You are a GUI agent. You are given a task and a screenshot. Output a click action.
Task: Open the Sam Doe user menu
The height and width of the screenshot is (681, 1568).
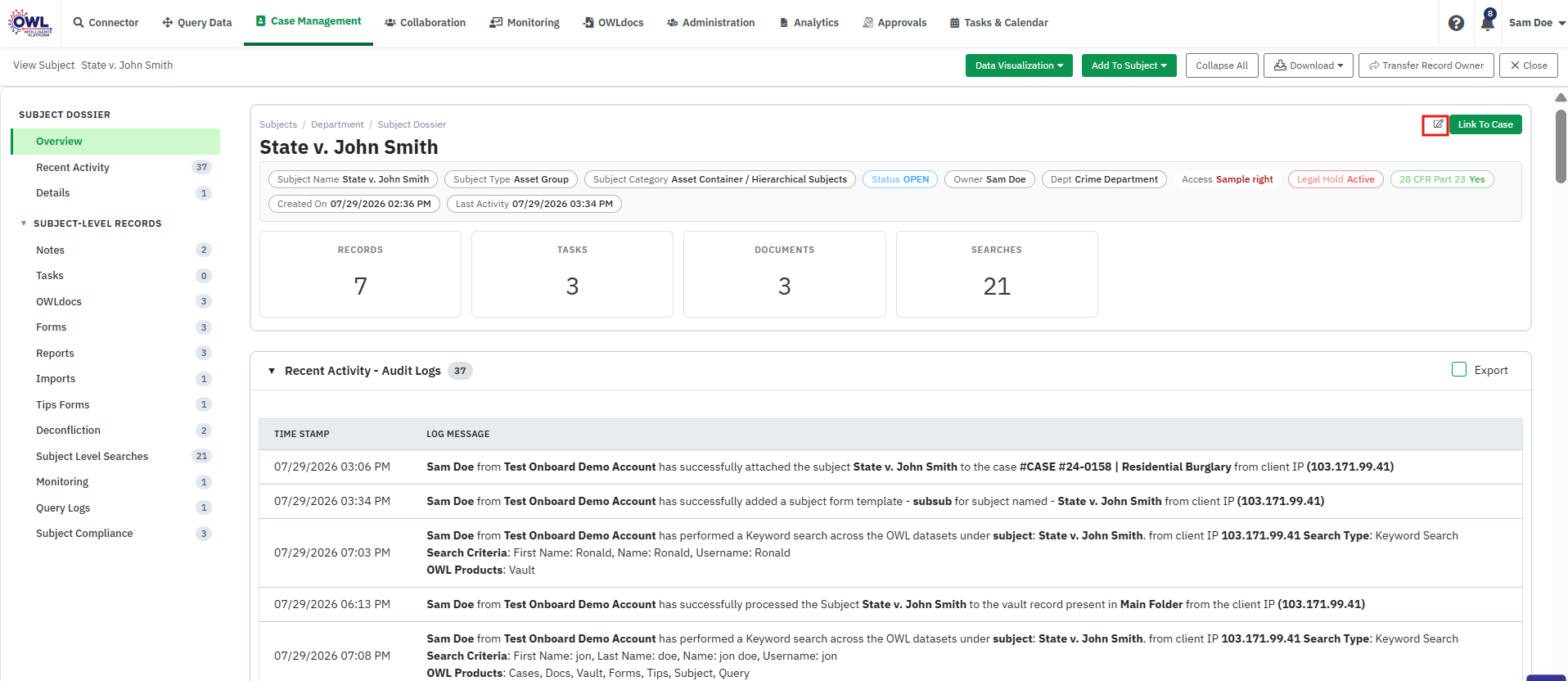(1536, 23)
